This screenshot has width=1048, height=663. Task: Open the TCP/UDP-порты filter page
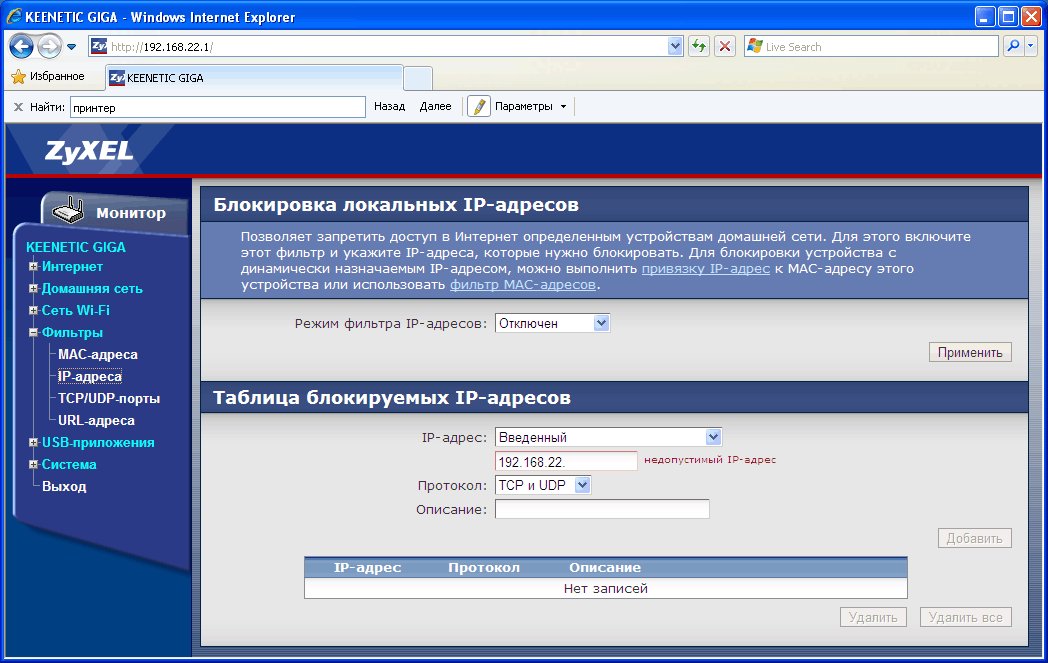click(109, 399)
